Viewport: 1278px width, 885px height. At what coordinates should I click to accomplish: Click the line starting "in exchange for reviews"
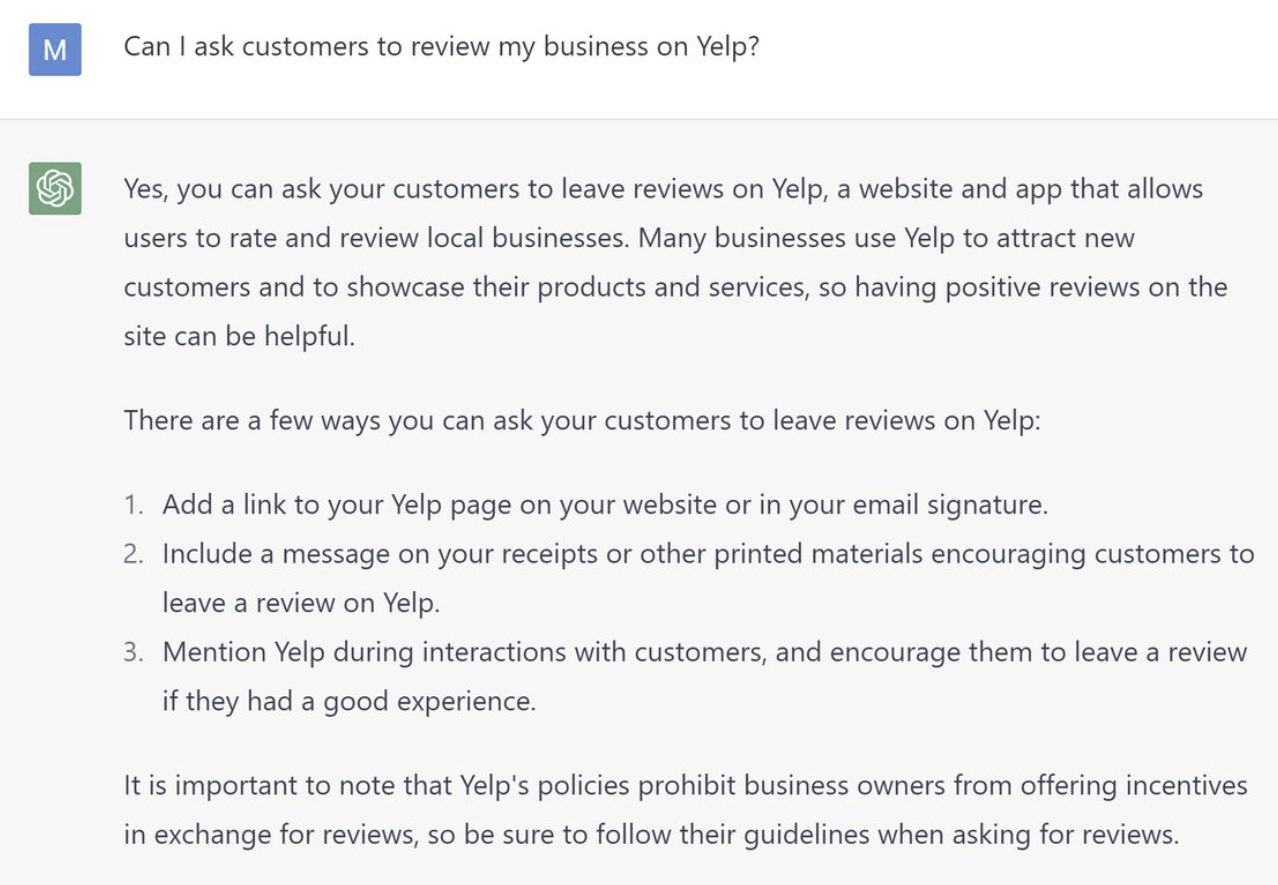(651, 833)
